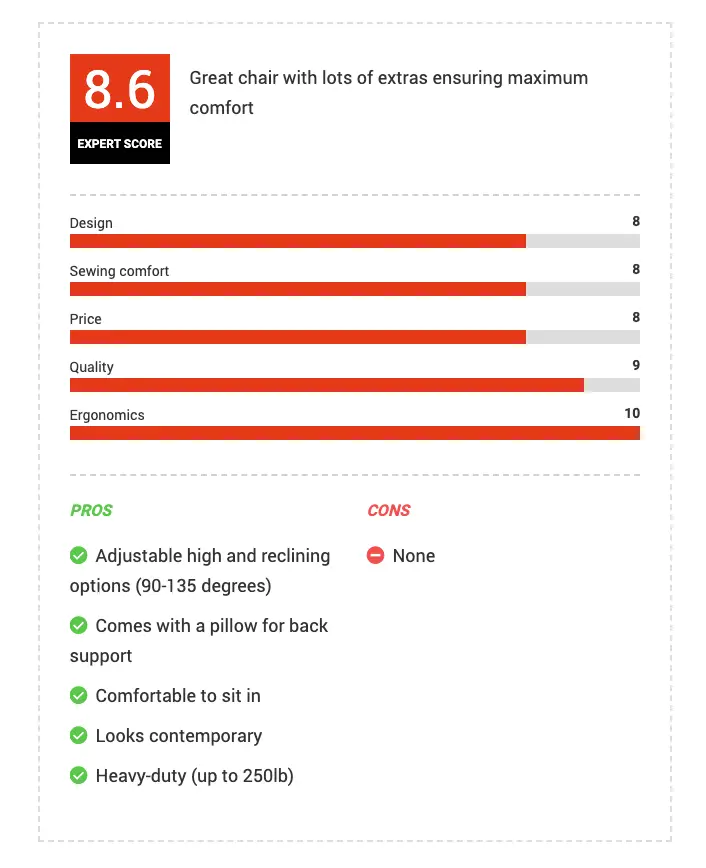This screenshot has height=868, width=706.
Task: Click the Quality rating bar
Action: tap(355, 385)
